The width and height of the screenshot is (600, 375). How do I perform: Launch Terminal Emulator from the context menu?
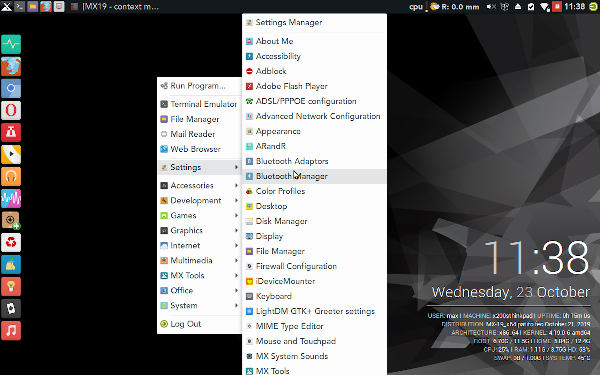[x=199, y=104]
